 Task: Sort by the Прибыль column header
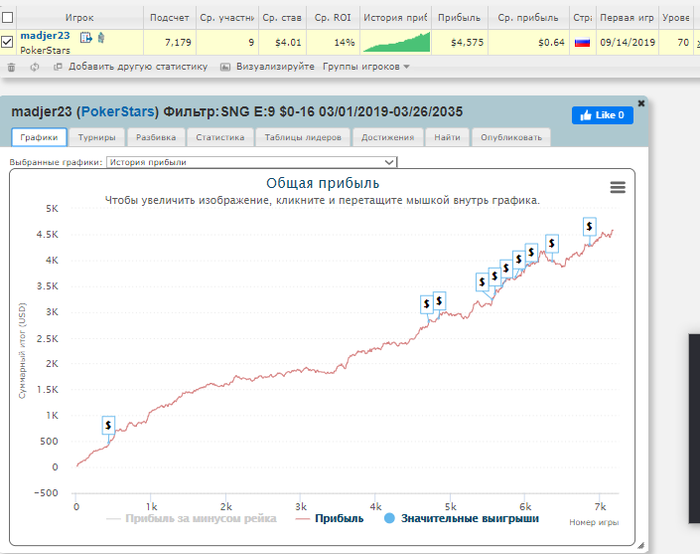pos(459,18)
